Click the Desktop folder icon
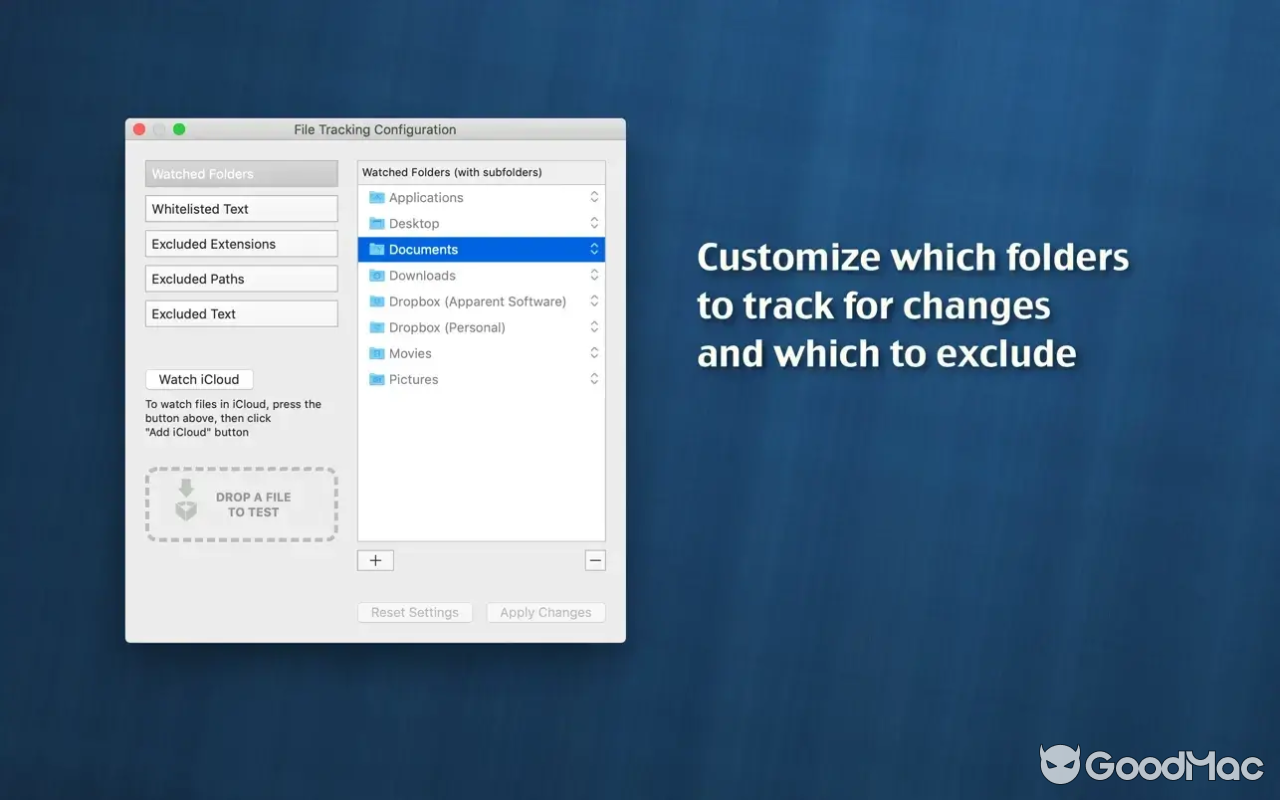 (x=376, y=223)
